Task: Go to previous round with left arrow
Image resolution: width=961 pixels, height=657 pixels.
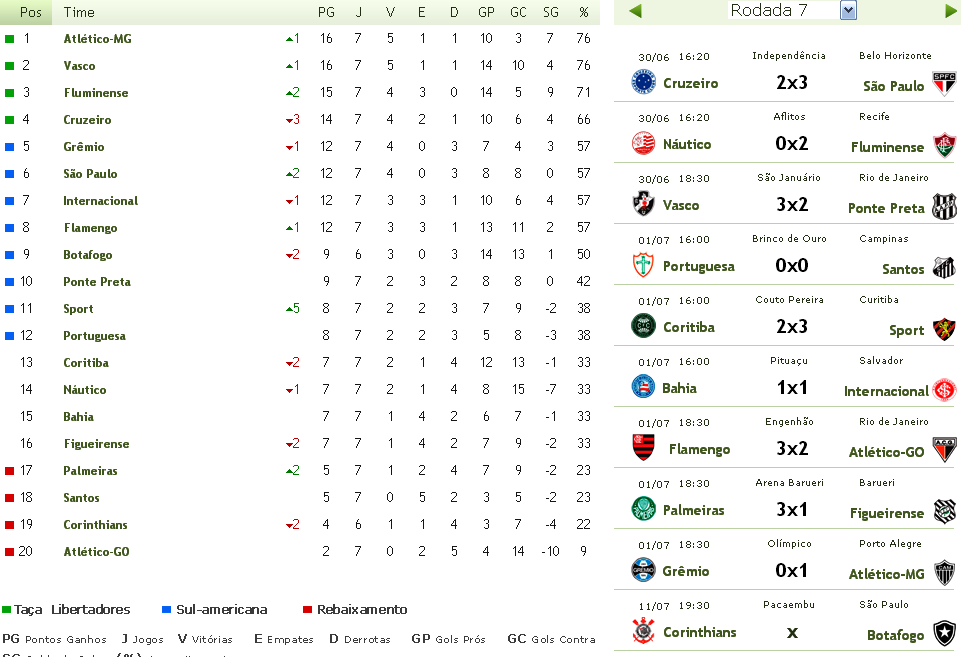Action: pyautogui.click(x=635, y=11)
